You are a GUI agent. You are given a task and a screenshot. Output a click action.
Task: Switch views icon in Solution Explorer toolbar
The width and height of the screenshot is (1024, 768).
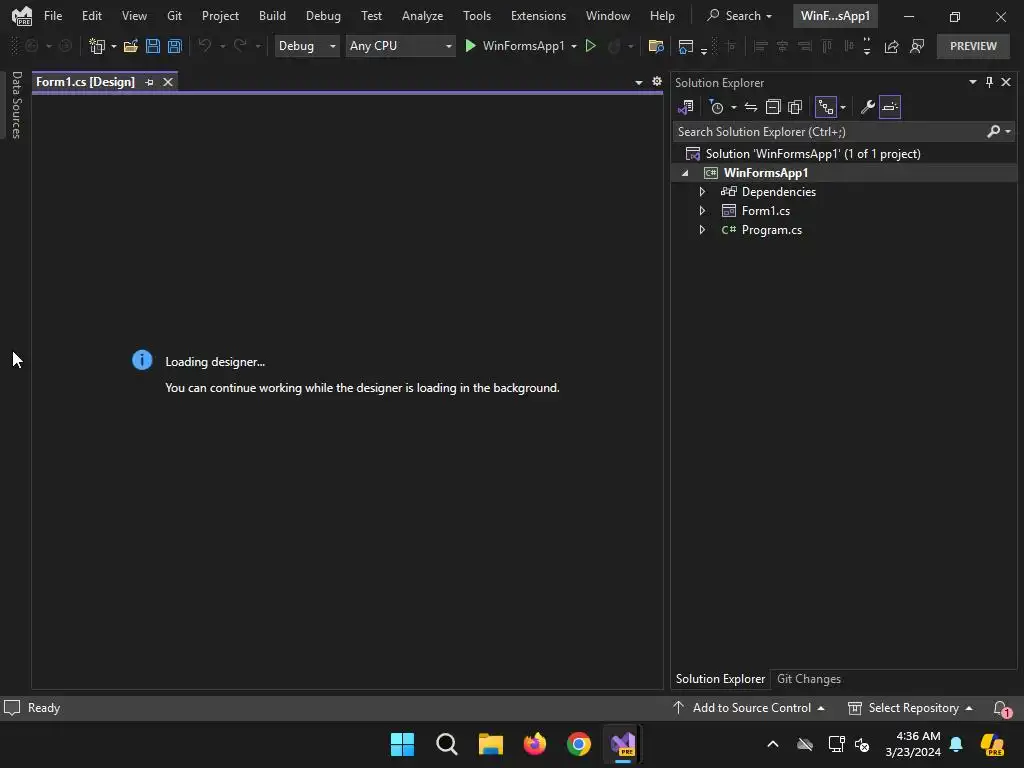[x=686, y=107]
